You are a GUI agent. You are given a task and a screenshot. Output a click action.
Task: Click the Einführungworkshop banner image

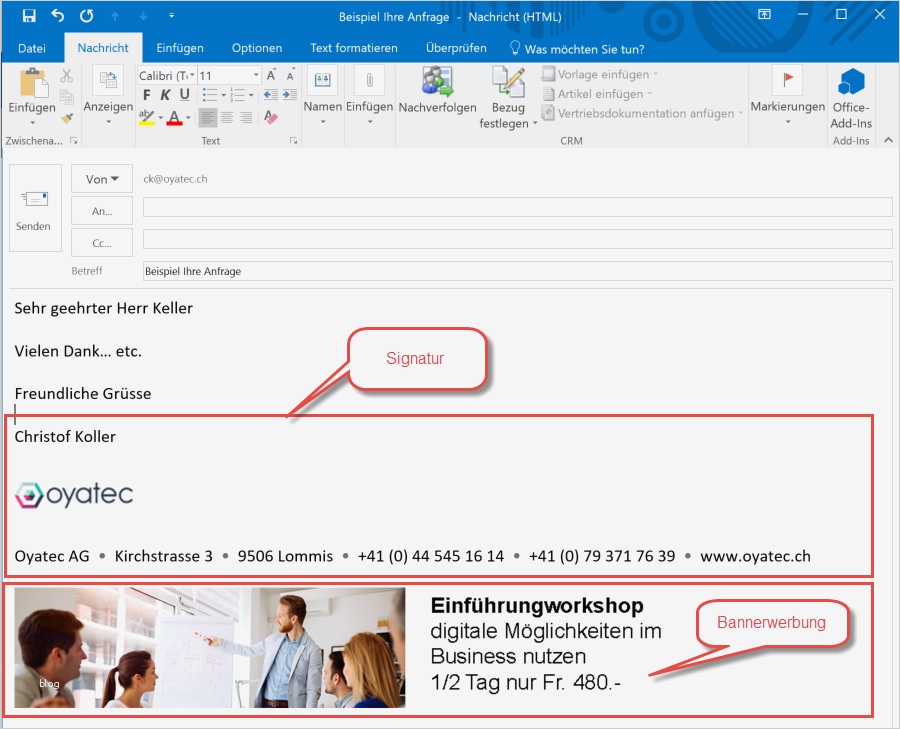tap(210, 647)
